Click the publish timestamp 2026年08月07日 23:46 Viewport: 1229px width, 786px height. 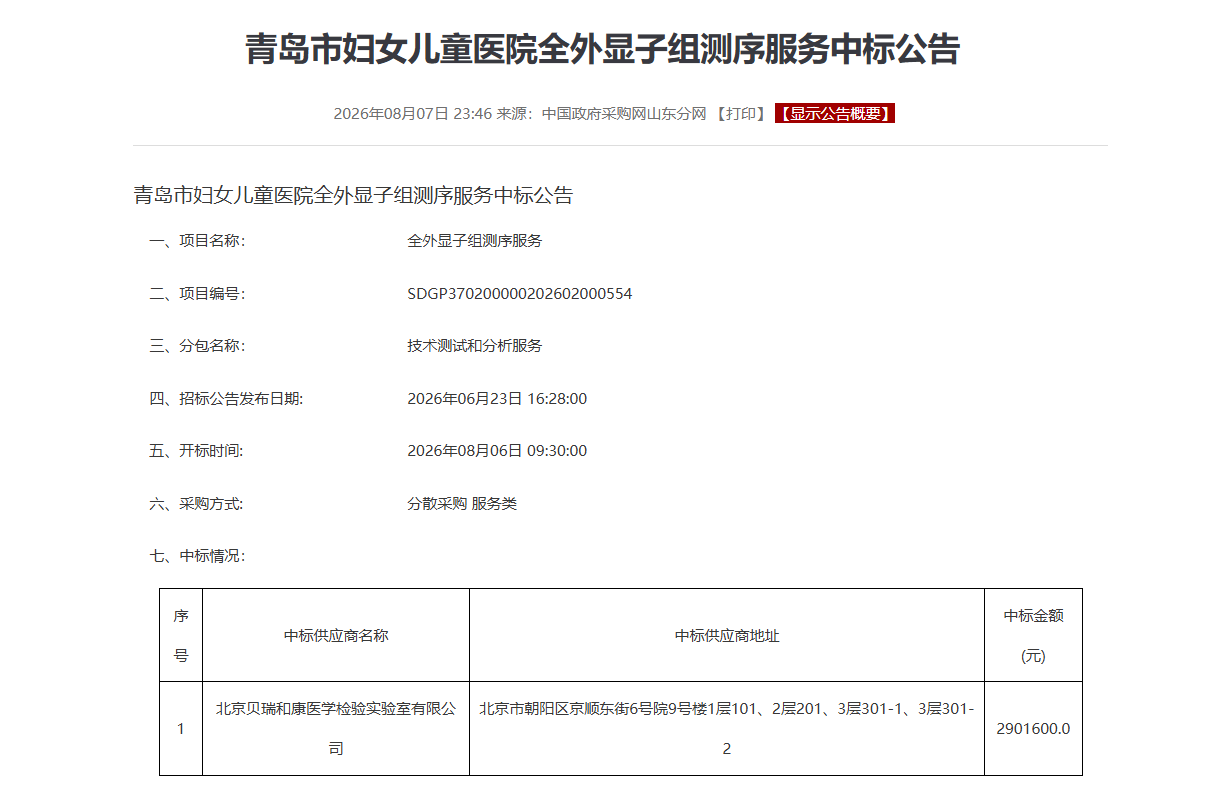click(413, 114)
